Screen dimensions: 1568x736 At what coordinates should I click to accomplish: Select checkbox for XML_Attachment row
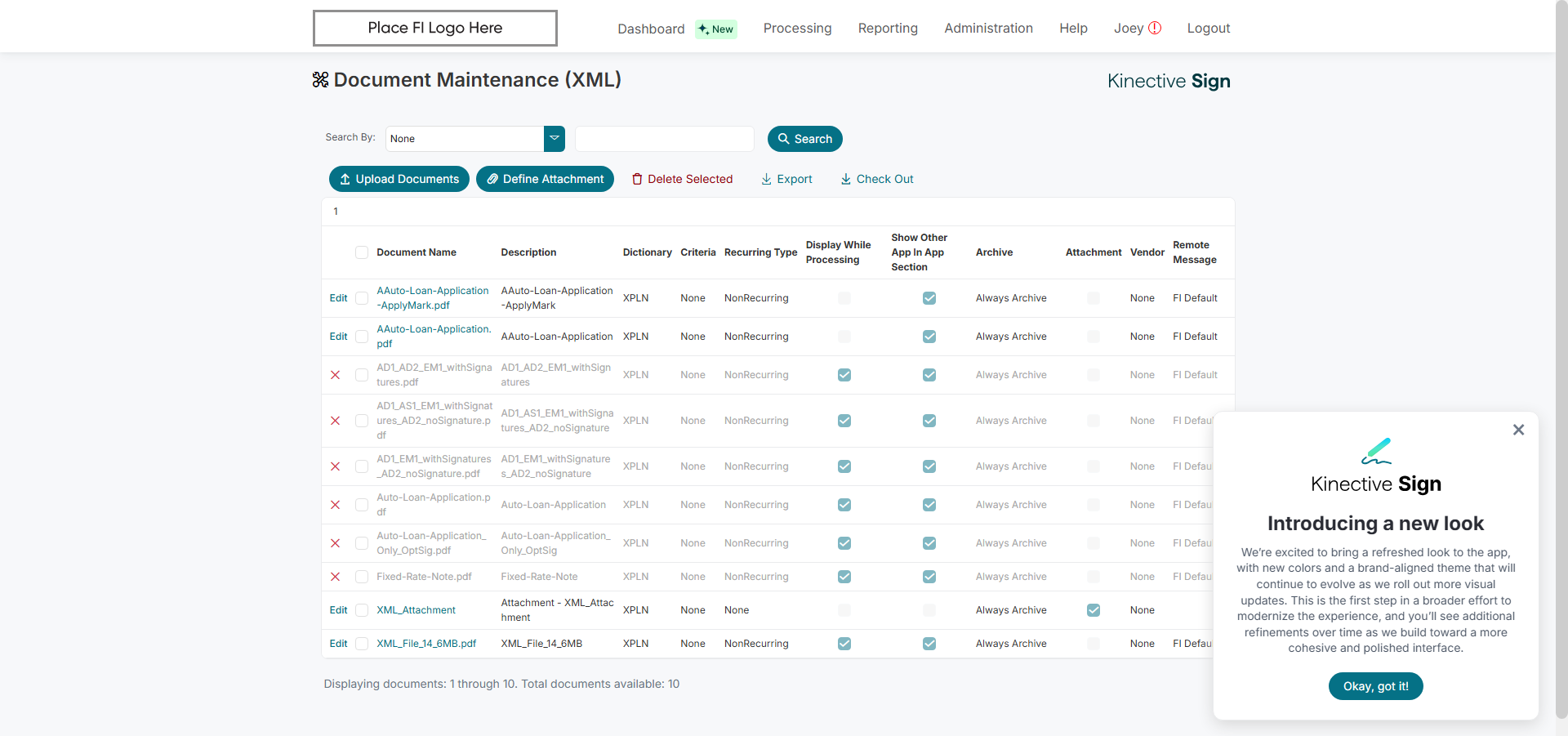click(362, 610)
